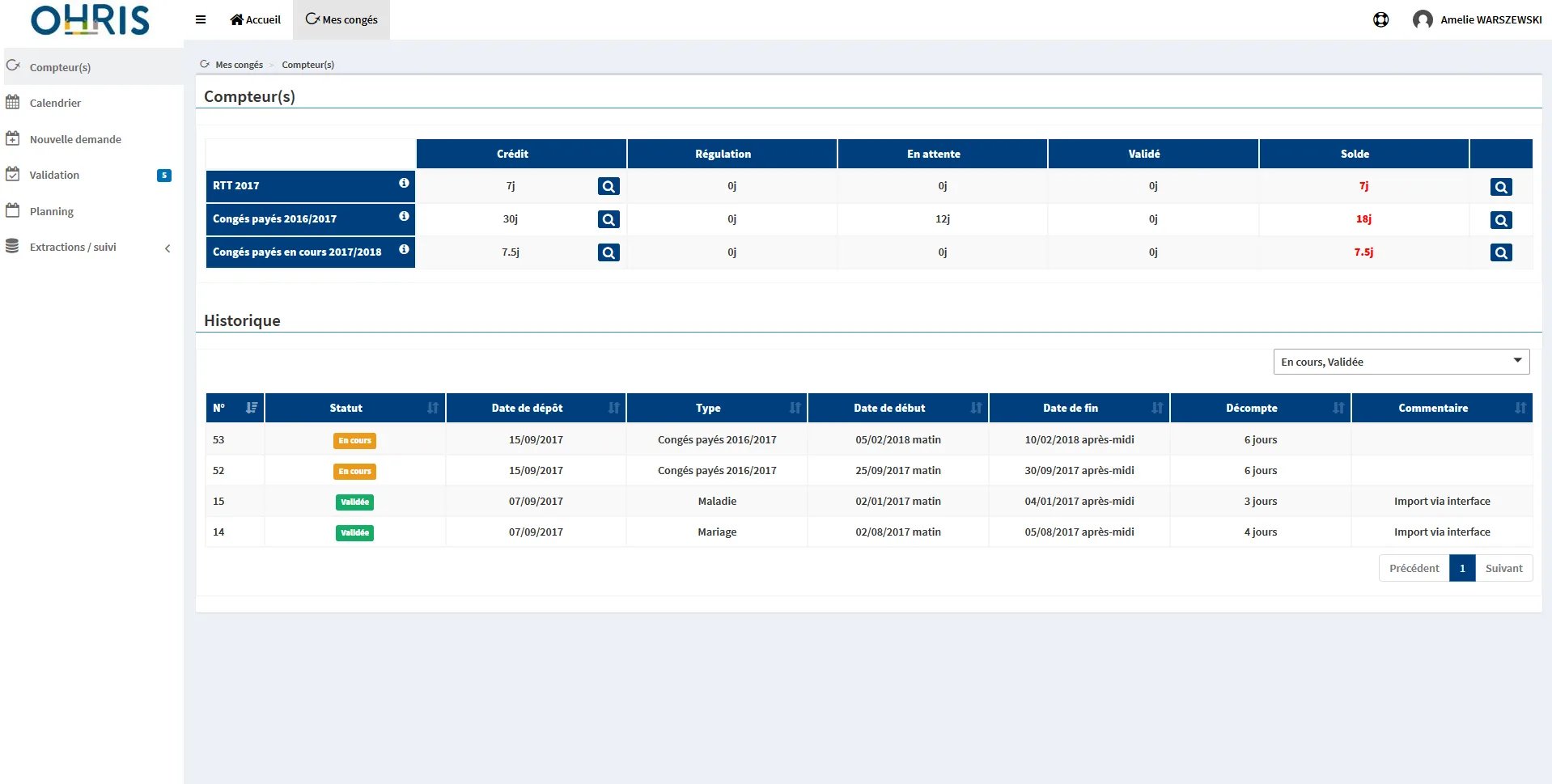Open the Accueil tab
Image resolution: width=1552 pixels, height=784 pixels.
tap(256, 19)
